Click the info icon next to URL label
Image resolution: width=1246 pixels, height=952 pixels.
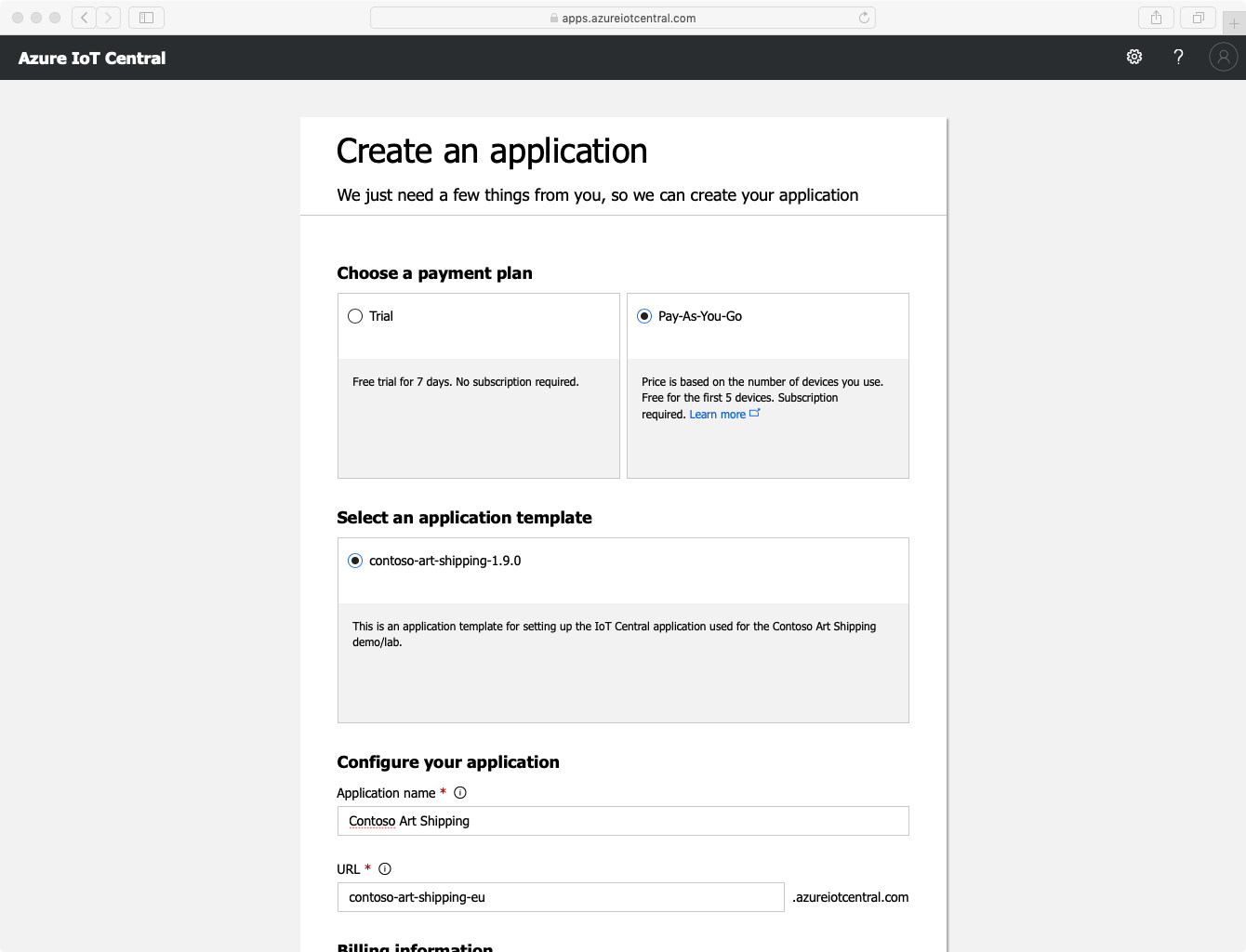point(385,869)
